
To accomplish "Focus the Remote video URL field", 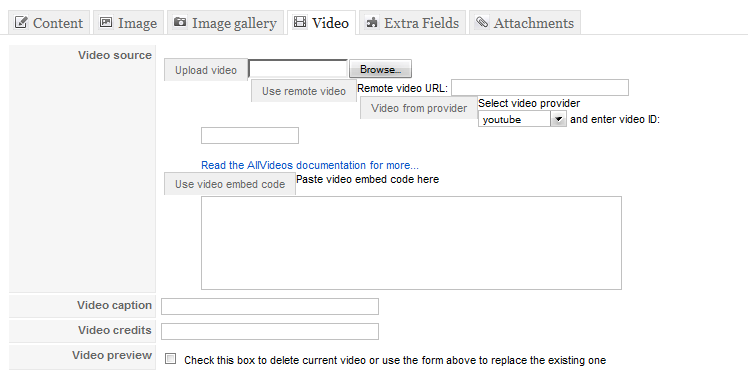I will tap(540, 88).
